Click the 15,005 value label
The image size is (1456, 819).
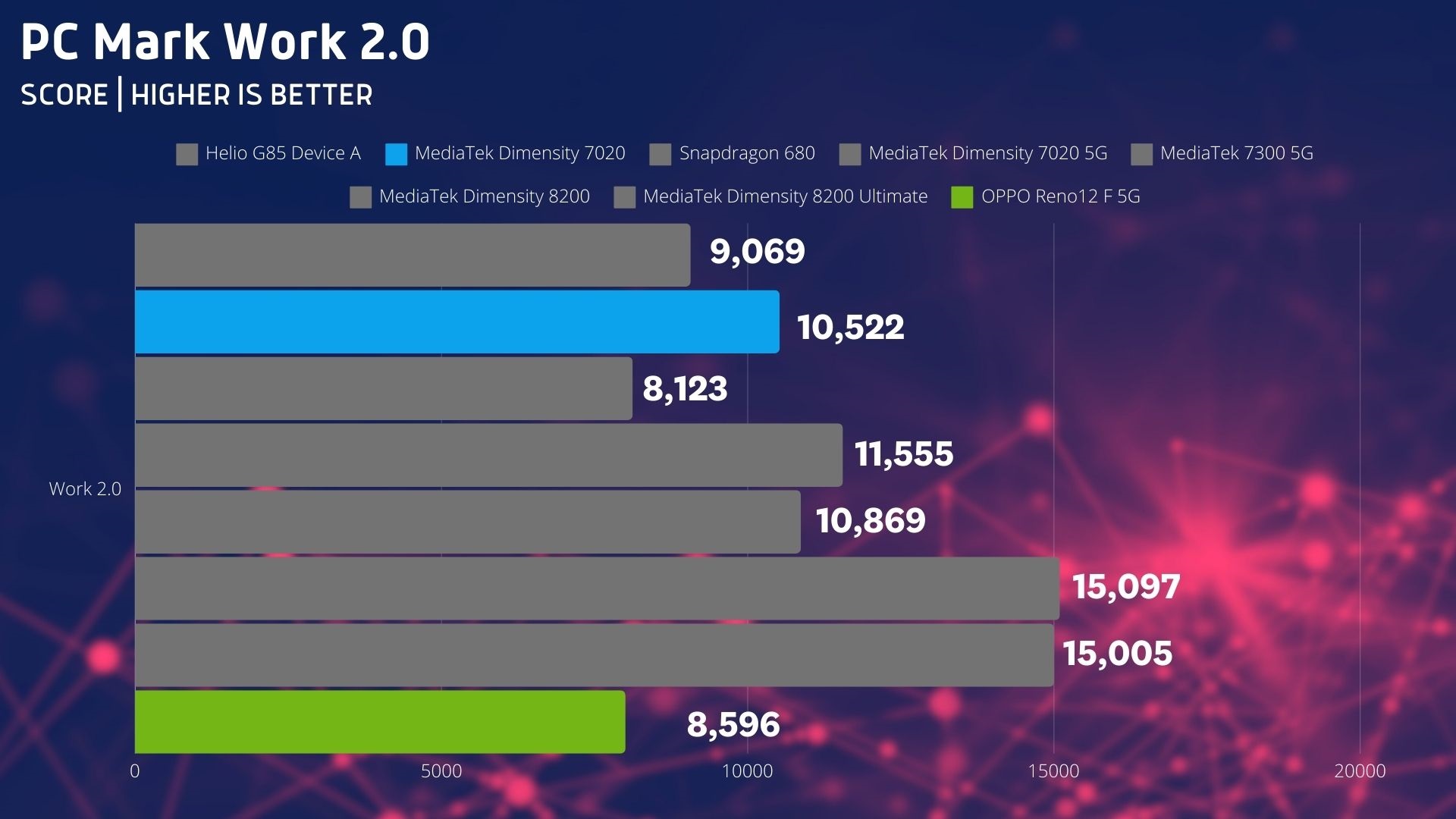point(1117,654)
